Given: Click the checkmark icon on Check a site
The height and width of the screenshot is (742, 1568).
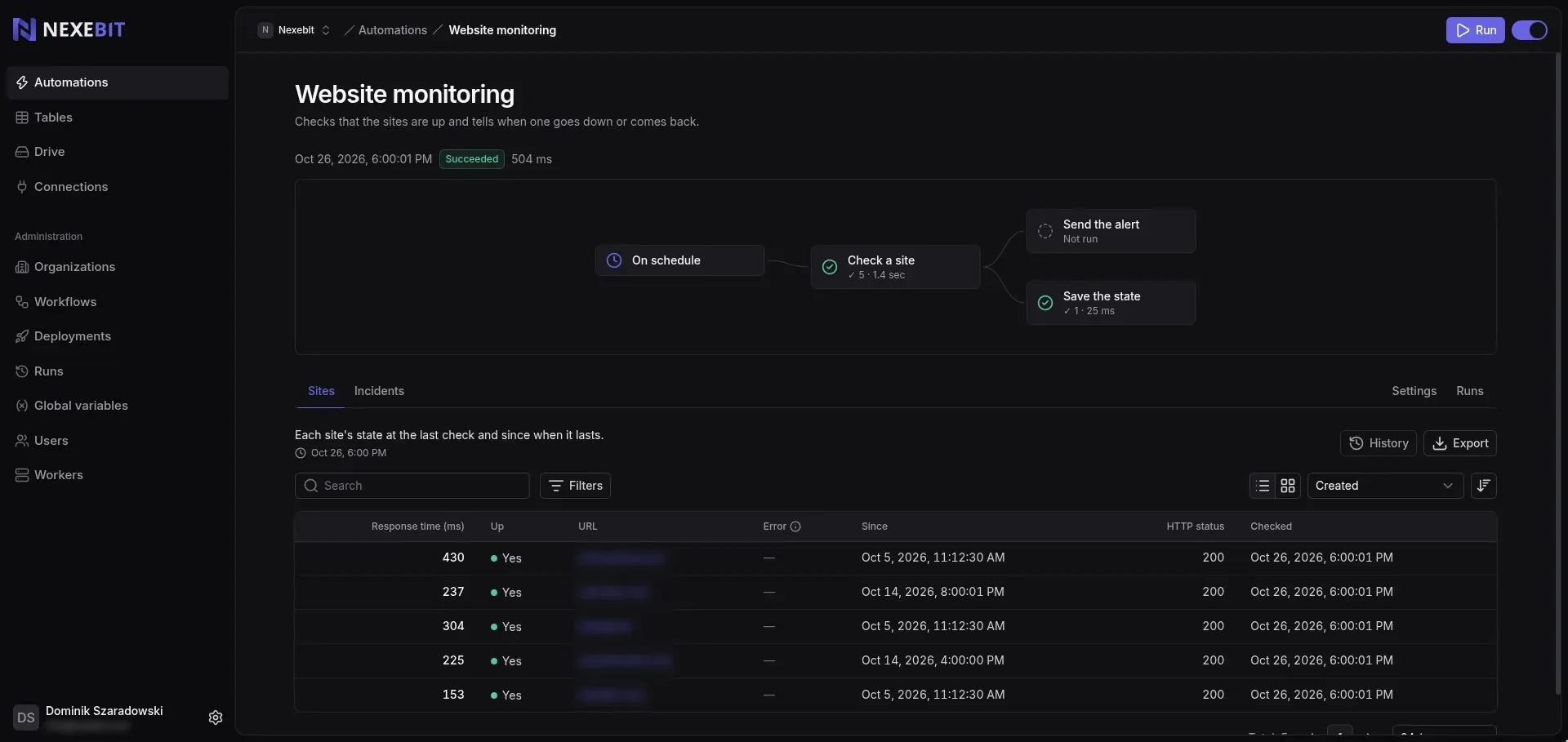Looking at the screenshot, I should pyautogui.click(x=830, y=267).
